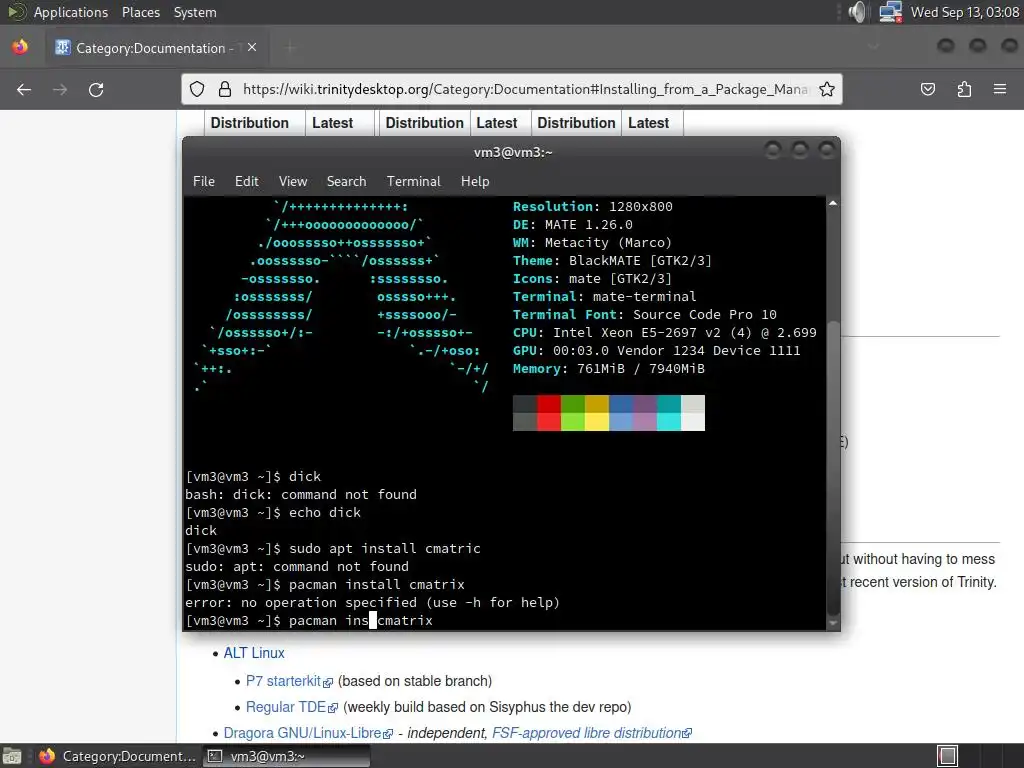Reload the Trinity wiki page
The width and height of the screenshot is (1024, 768).
[96, 89]
